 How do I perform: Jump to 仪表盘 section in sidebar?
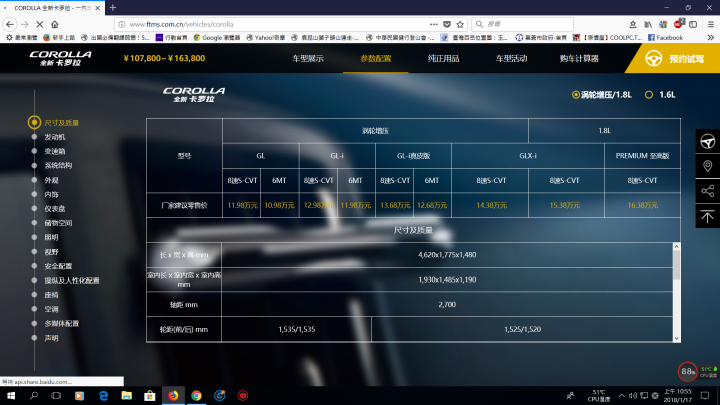[x=55, y=208]
